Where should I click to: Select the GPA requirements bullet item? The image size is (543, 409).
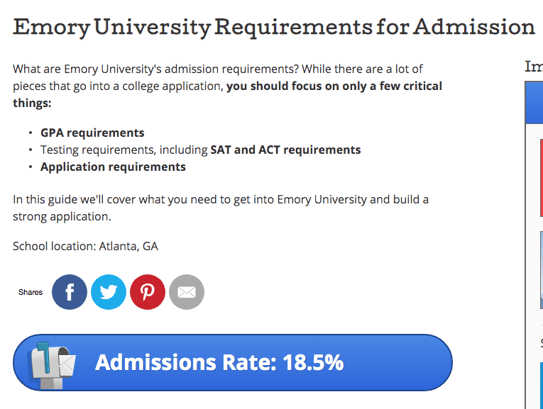point(92,133)
